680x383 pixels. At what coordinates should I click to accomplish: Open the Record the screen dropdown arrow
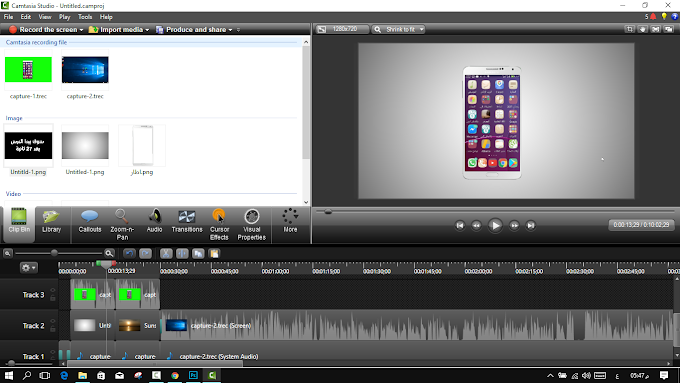coord(81,30)
